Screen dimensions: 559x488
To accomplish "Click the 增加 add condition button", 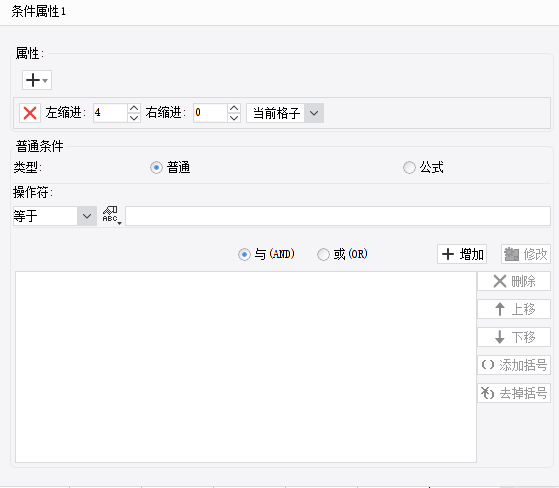I will [x=462, y=254].
